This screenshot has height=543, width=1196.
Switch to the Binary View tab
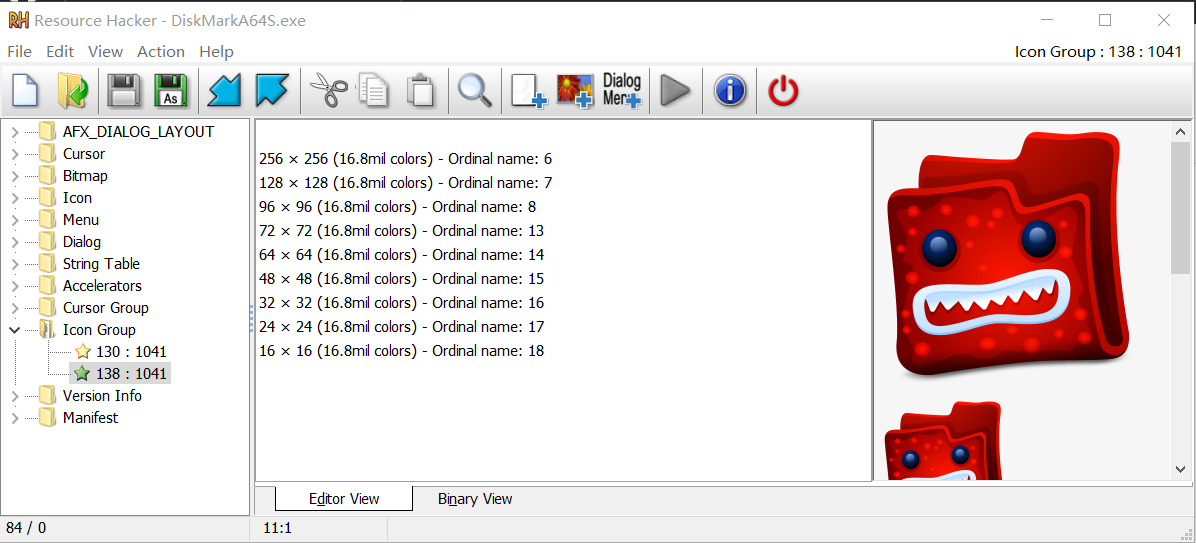tap(475, 499)
